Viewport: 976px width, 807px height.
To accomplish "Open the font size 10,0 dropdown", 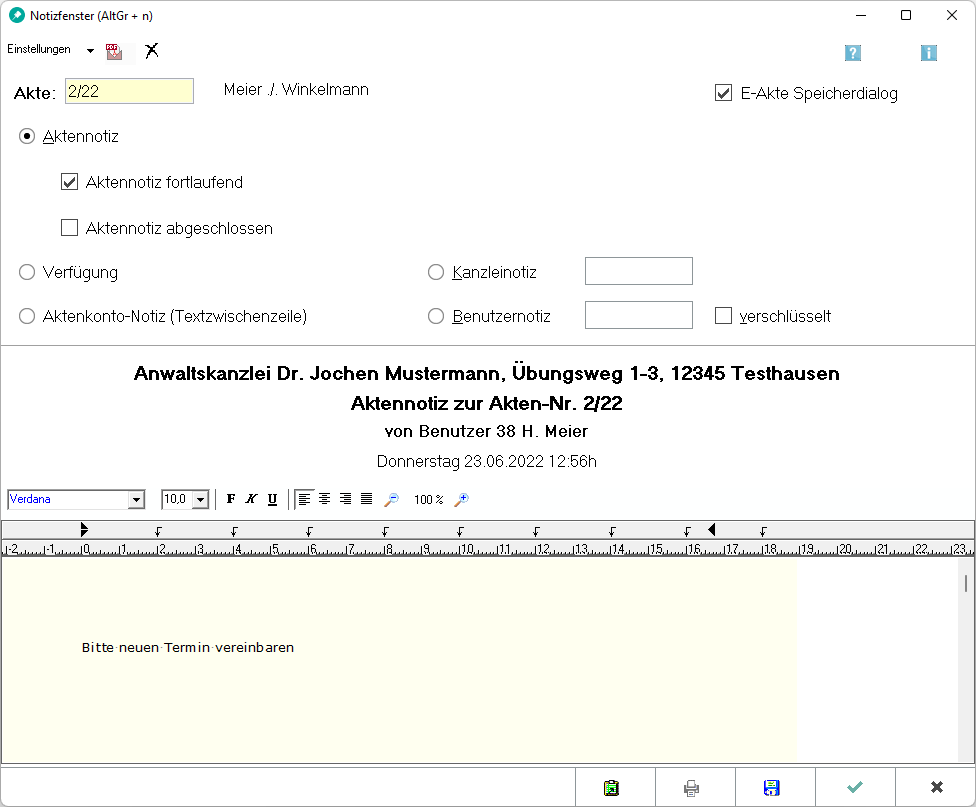I will click(x=200, y=499).
